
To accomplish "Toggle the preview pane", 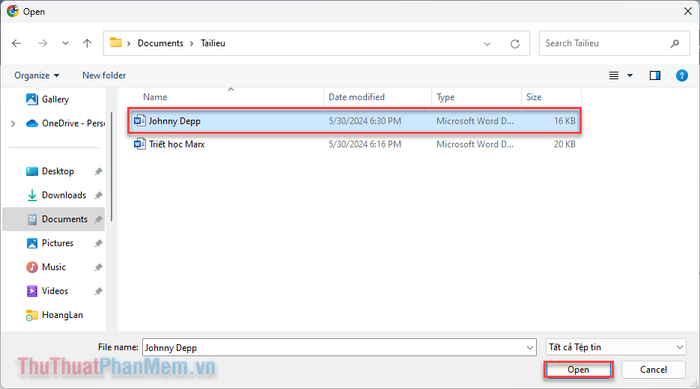I will 654,75.
